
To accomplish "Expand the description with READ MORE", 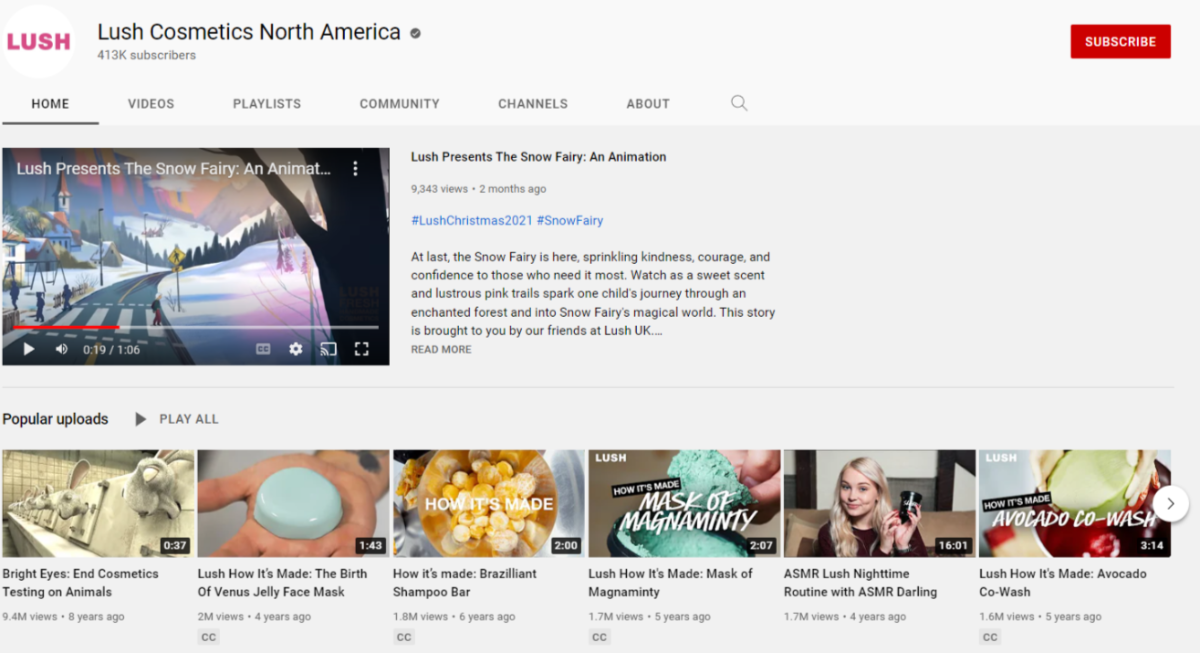I will tap(440, 349).
